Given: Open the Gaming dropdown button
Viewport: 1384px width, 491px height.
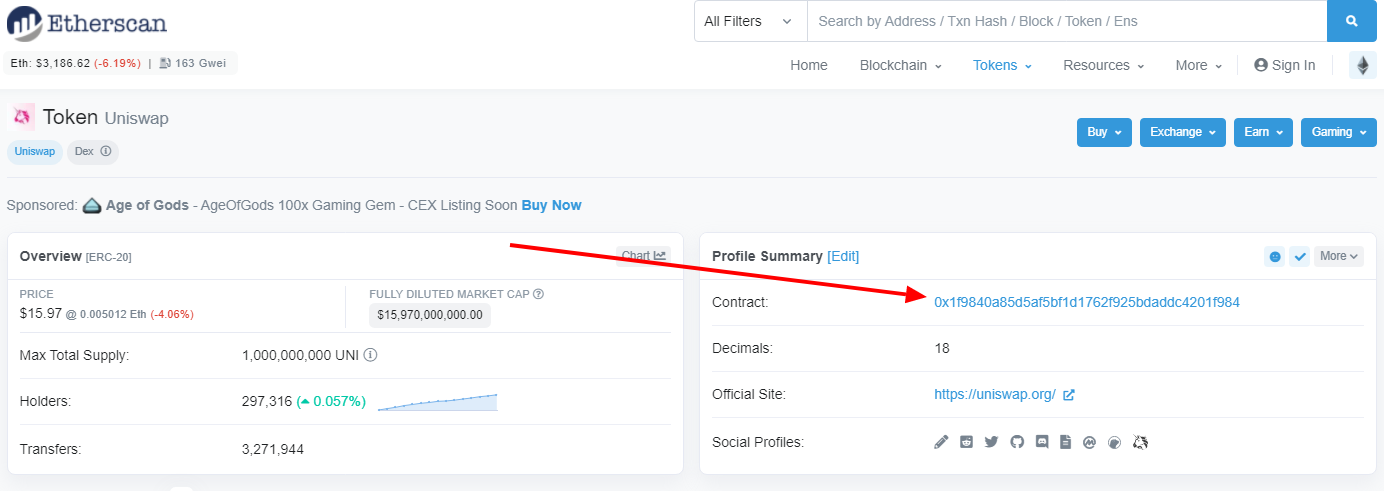Looking at the screenshot, I should click(x=1338, y=132).
